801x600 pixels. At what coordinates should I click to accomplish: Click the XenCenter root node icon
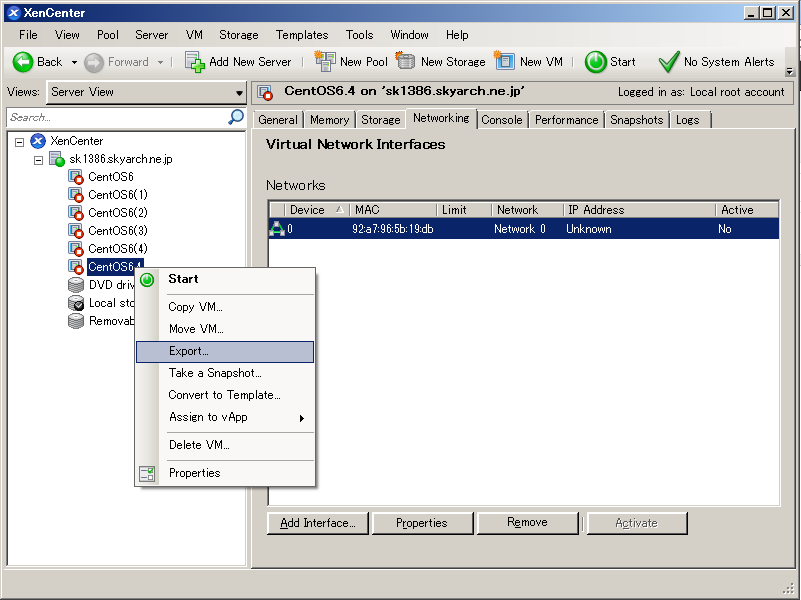[x=38, y=141]
